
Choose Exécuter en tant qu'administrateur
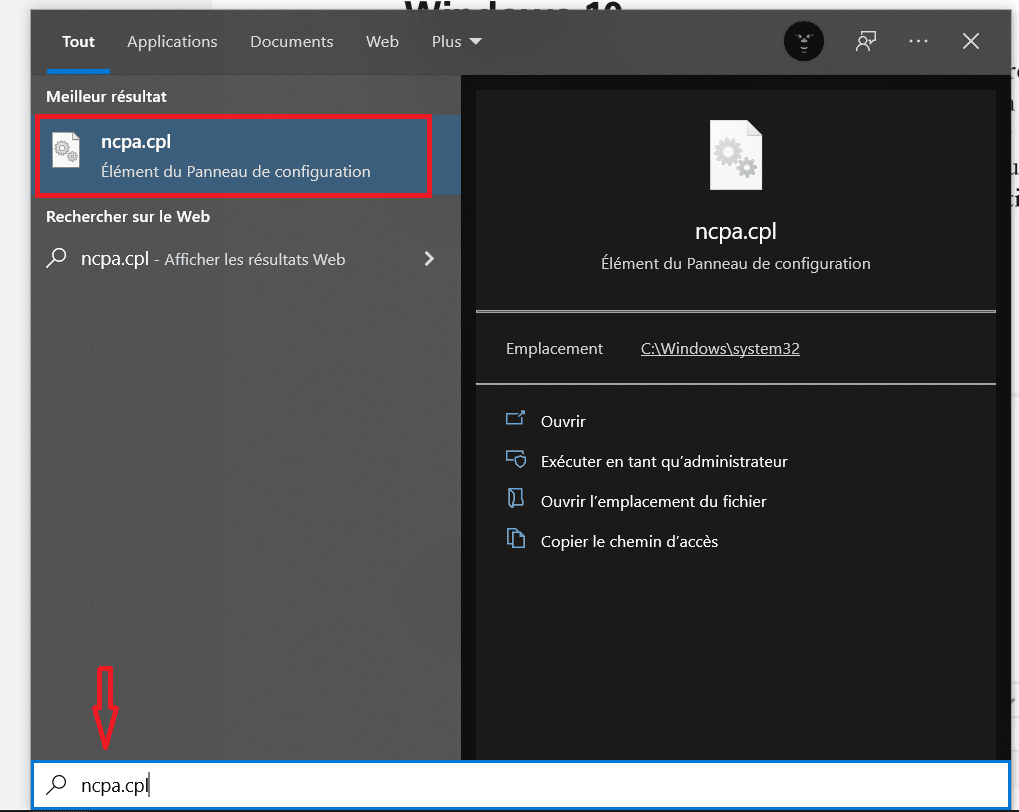point(664,462)
